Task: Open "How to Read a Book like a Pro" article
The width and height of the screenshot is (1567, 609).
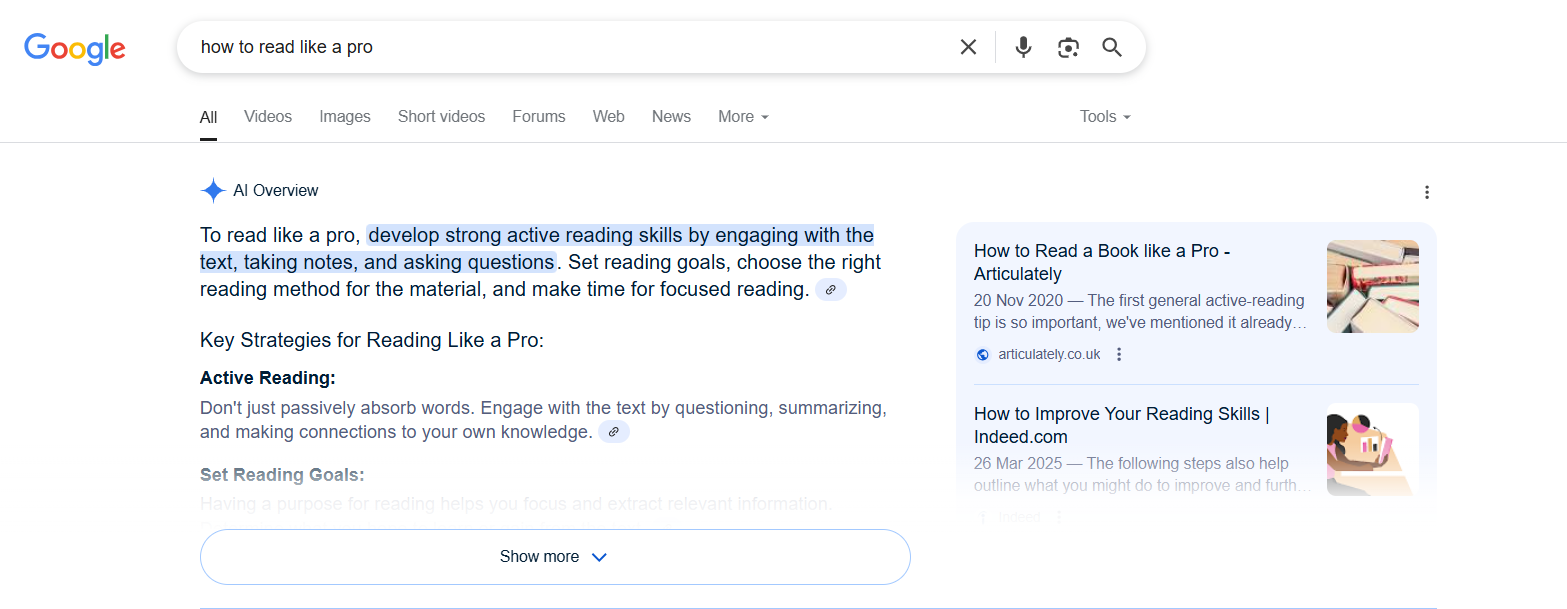Action: pos(1102,262)
